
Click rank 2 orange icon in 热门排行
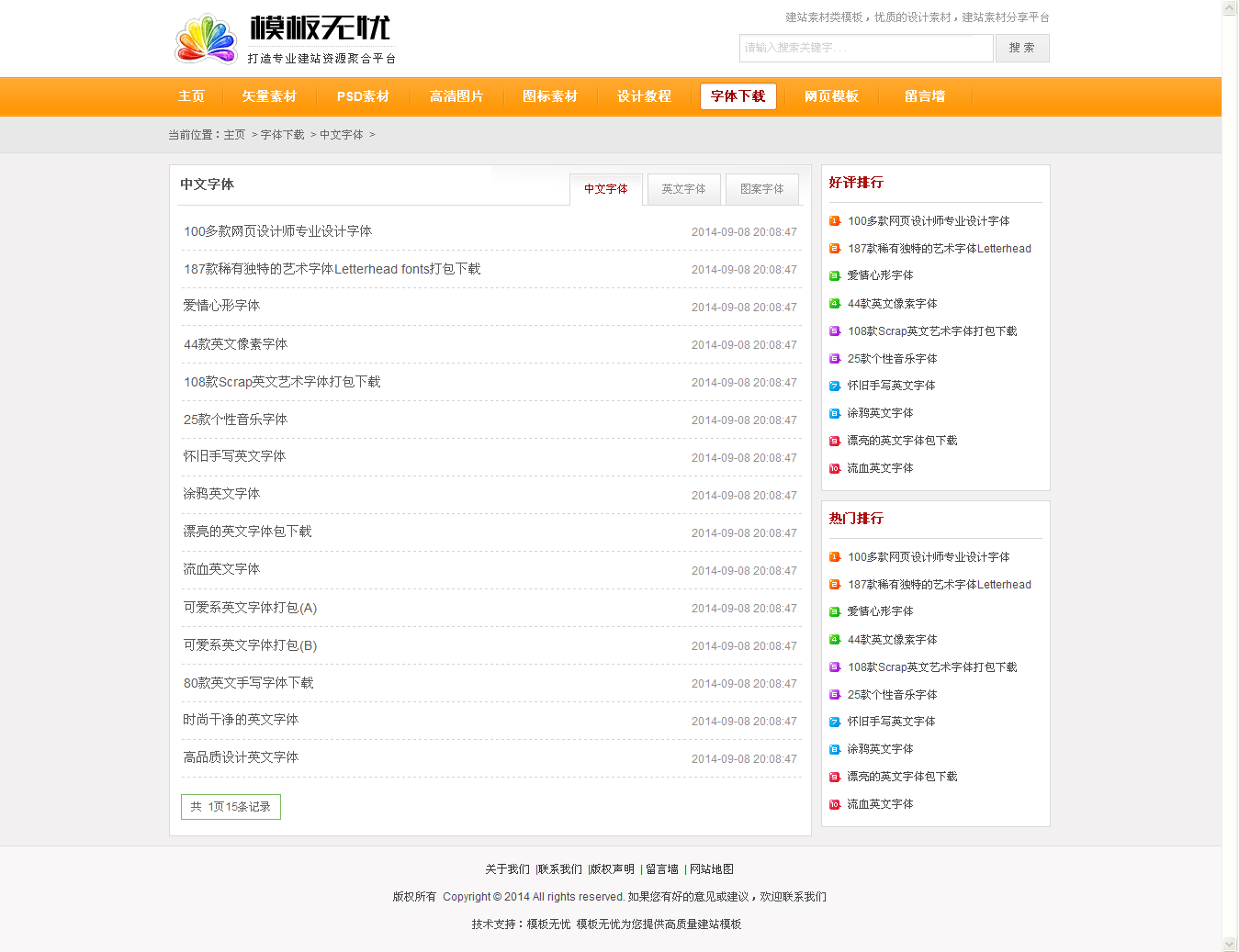point(834,585)
